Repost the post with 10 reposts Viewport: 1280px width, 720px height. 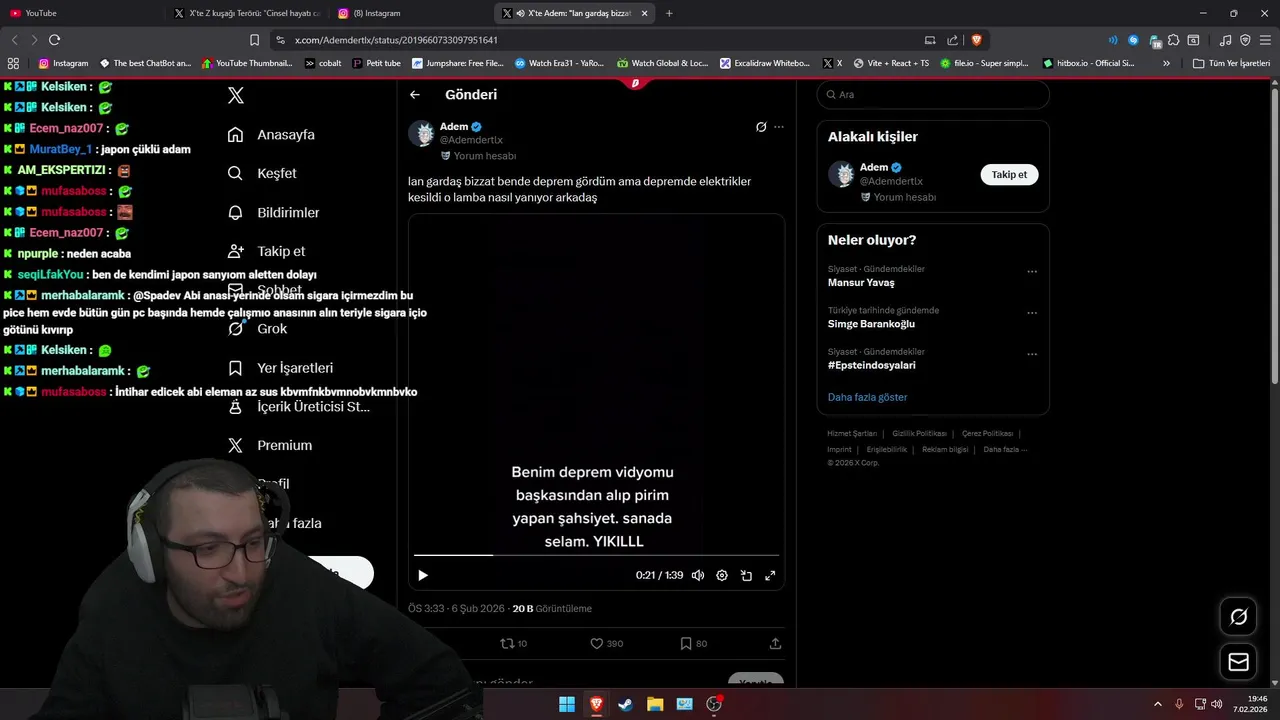point(513,643)
